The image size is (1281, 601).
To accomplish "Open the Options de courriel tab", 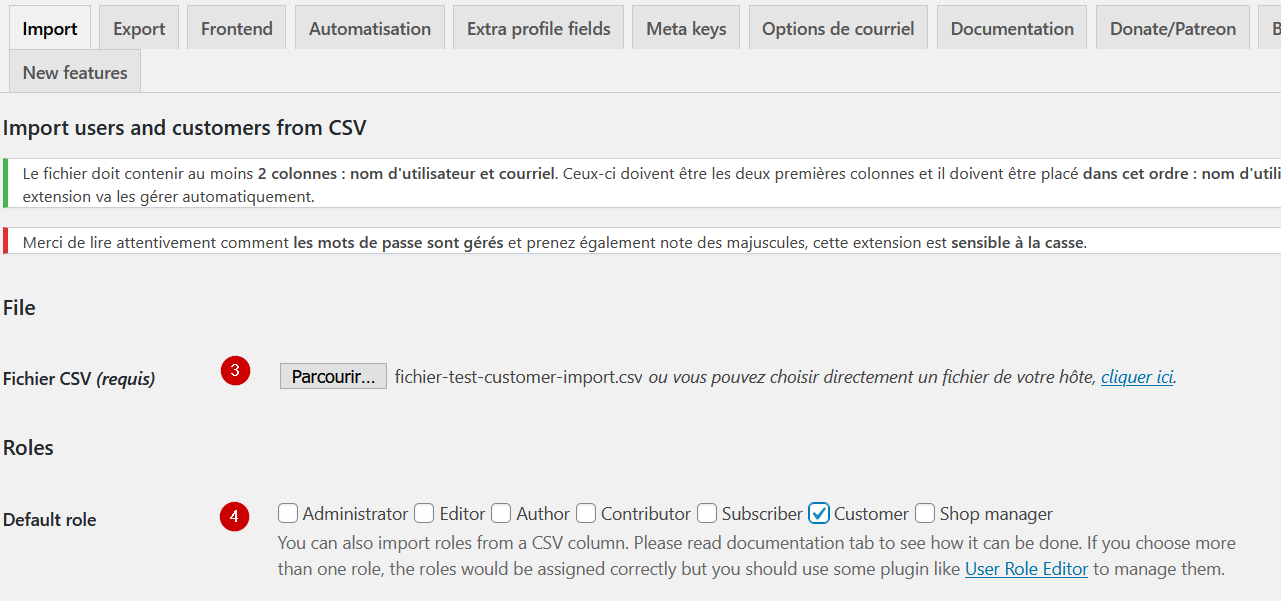I will click(x=838, y=28).
